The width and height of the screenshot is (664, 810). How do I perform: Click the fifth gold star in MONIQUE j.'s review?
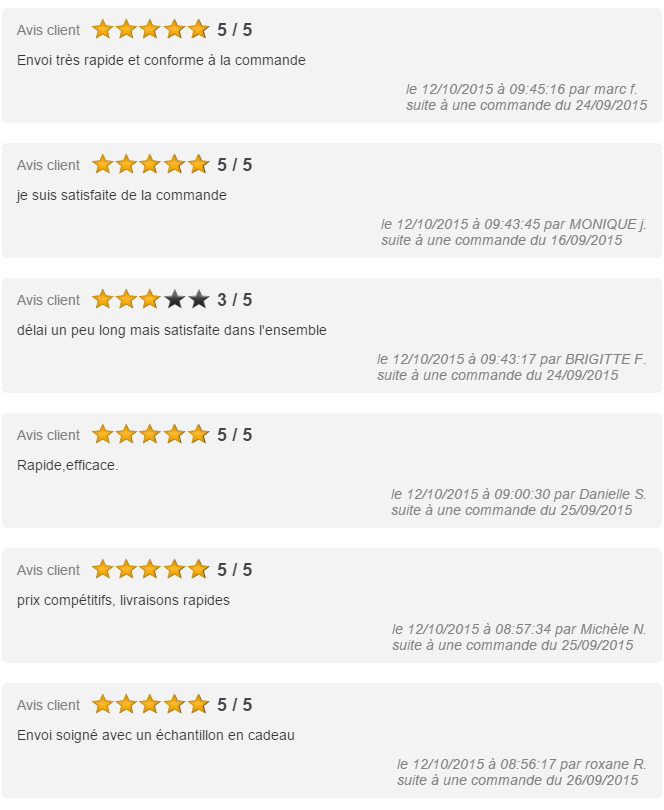[198, 164]
